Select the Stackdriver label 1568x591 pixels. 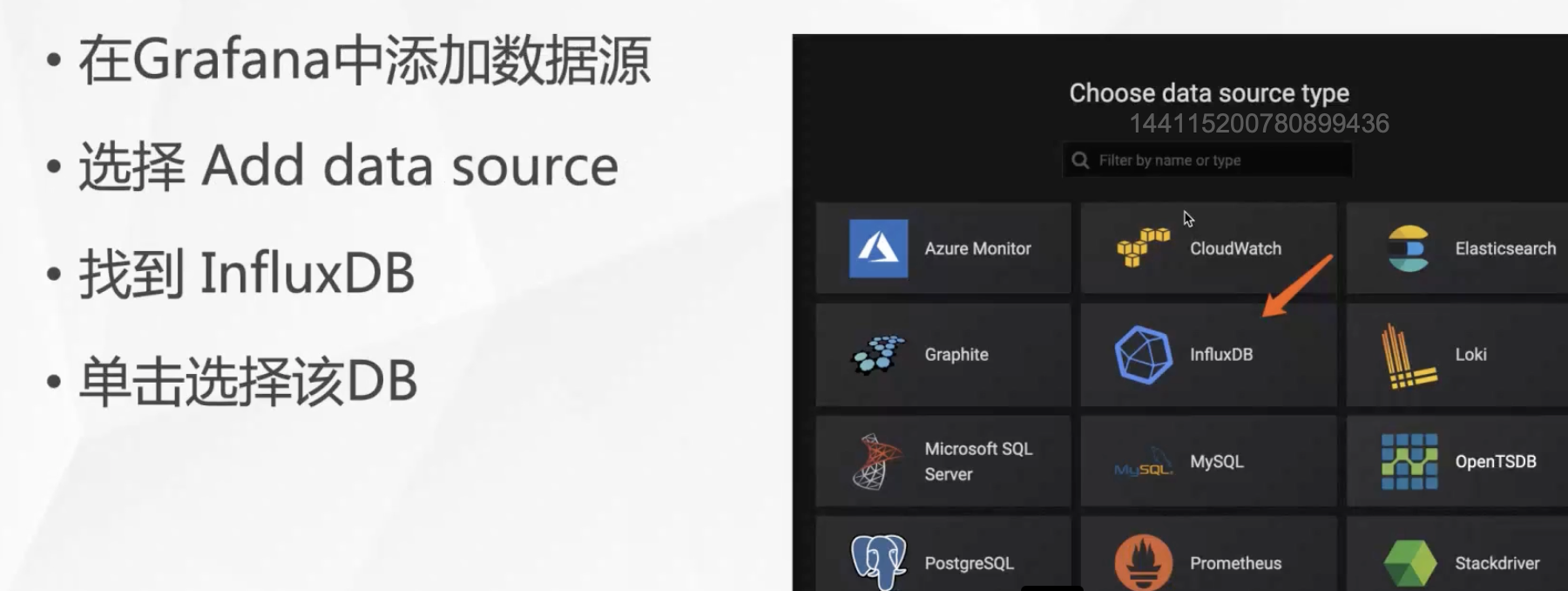coord(1497,563)
